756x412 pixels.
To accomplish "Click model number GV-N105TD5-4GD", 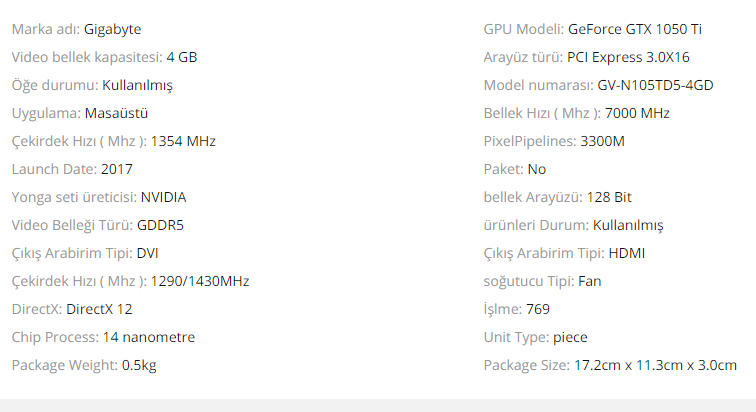I will point(655,85).
